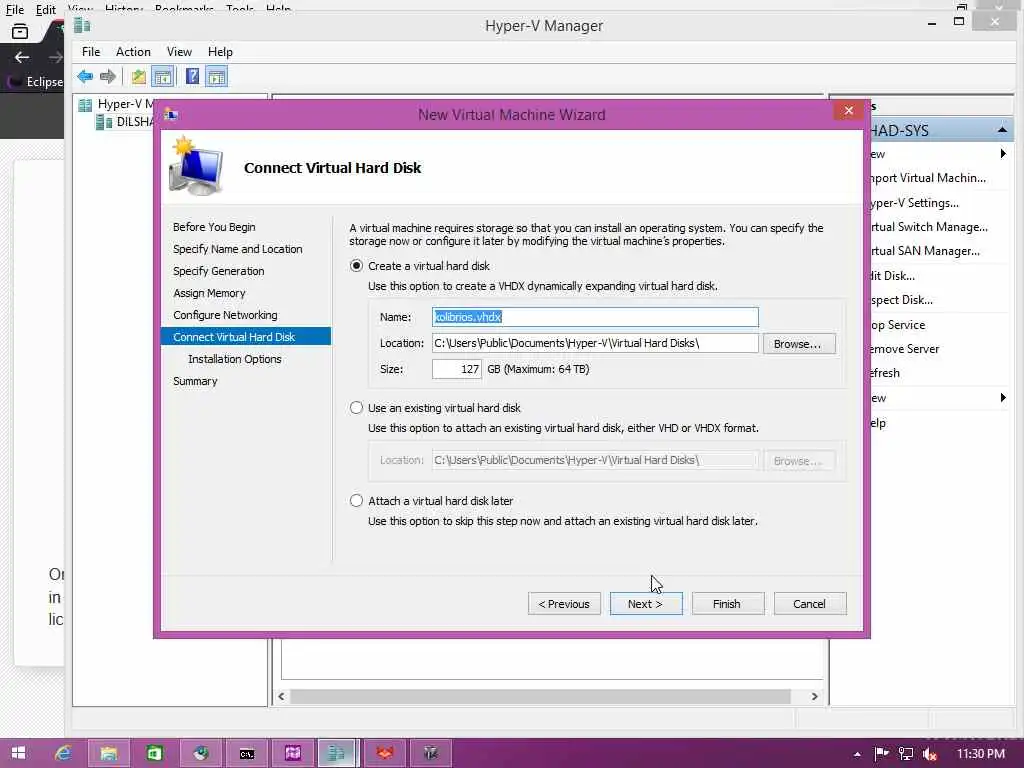Launch Internet Explorer from taskbar
This screenshot has width=1024, height=768.
(x=63, y=753)
